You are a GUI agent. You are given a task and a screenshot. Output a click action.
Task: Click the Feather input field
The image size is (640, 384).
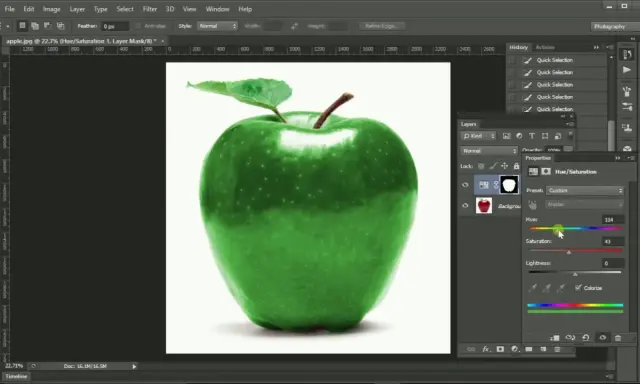click(115, 27)
